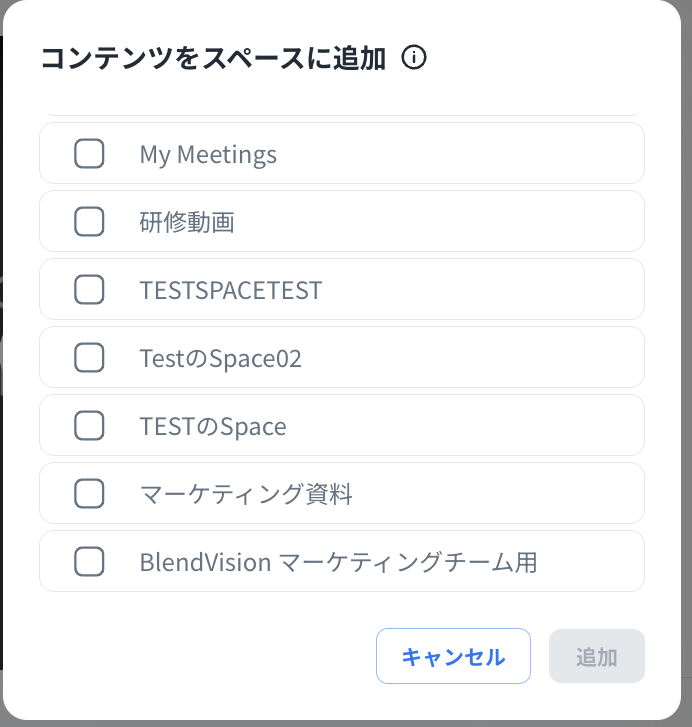Enable the 研修動画 checkbox
The width and height of the screenshot is (692, 727).
[x=89, y=222]
